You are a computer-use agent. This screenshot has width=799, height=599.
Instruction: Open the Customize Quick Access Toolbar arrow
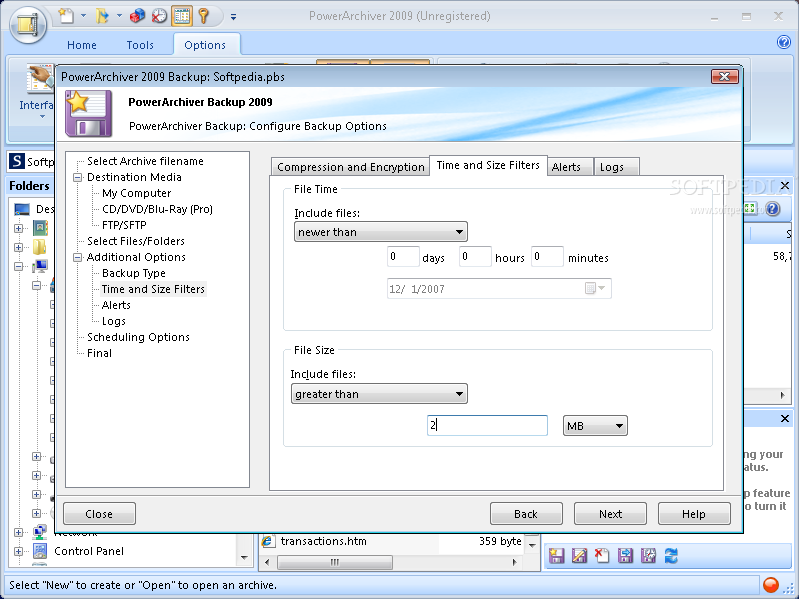click(x=233, y=17)
